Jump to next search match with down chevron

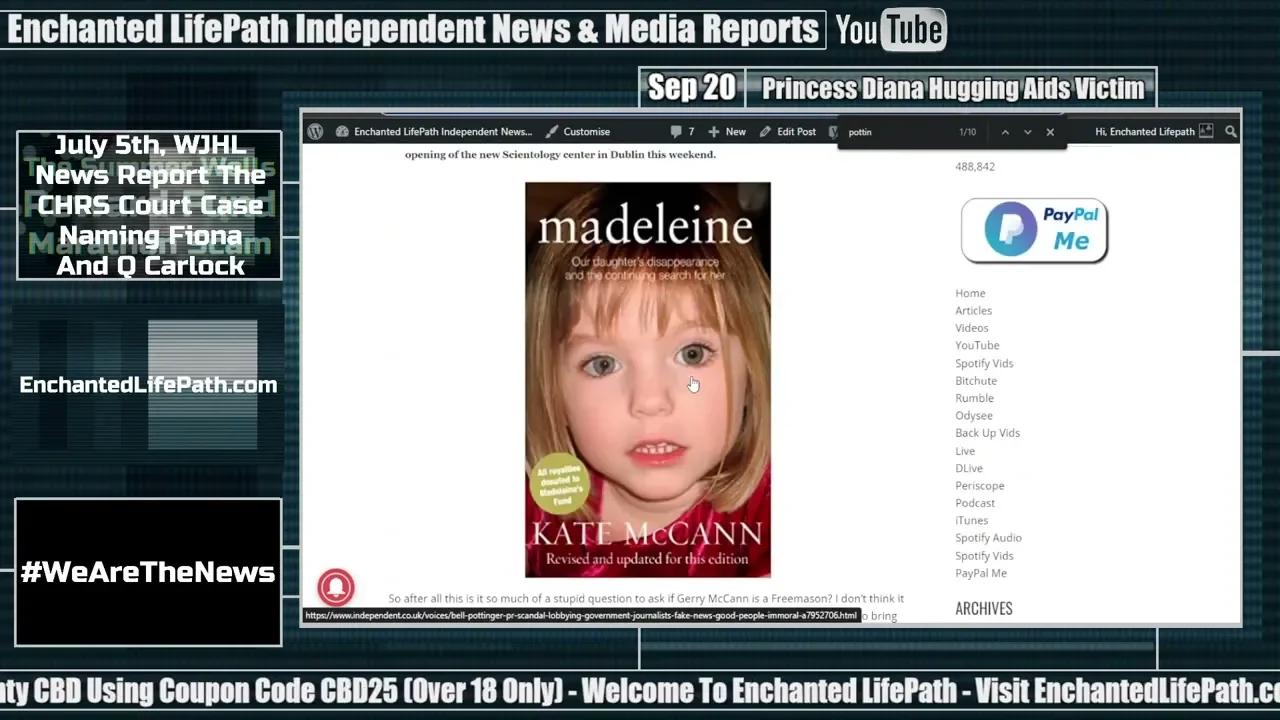pos(1027,131)
